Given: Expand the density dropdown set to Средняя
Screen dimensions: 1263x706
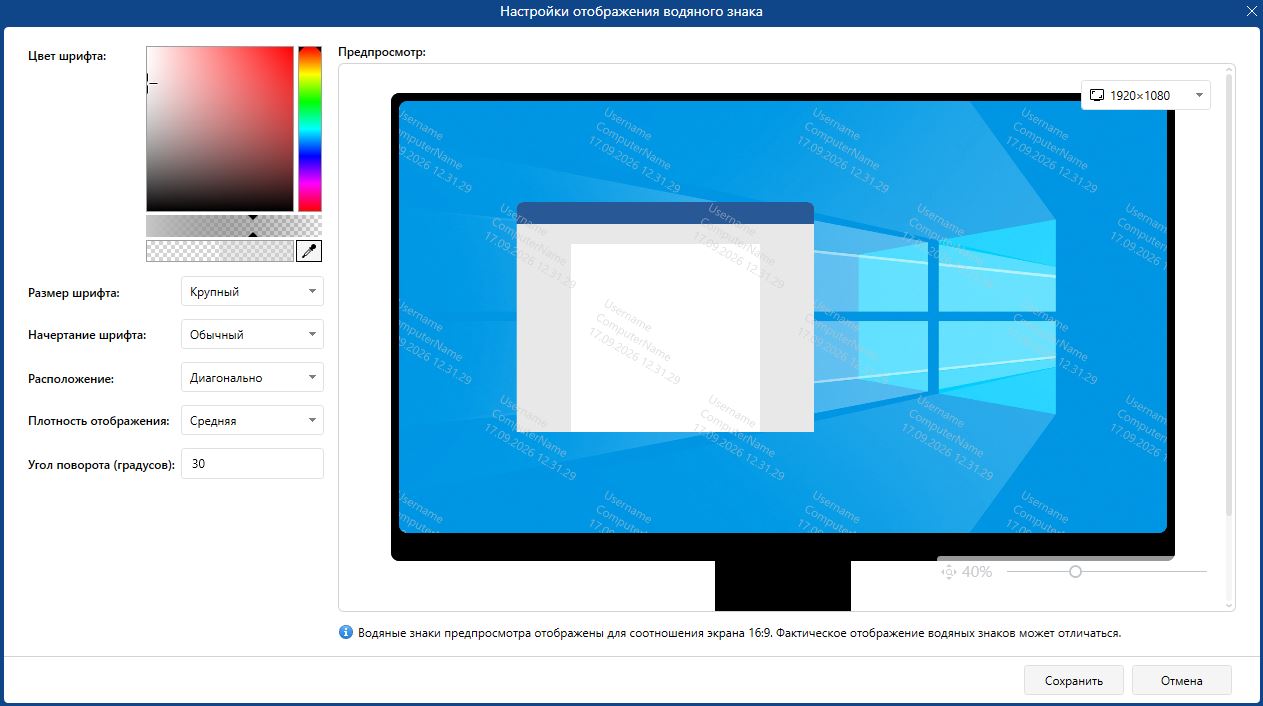Looking at the screenshot, I should 252,421.
